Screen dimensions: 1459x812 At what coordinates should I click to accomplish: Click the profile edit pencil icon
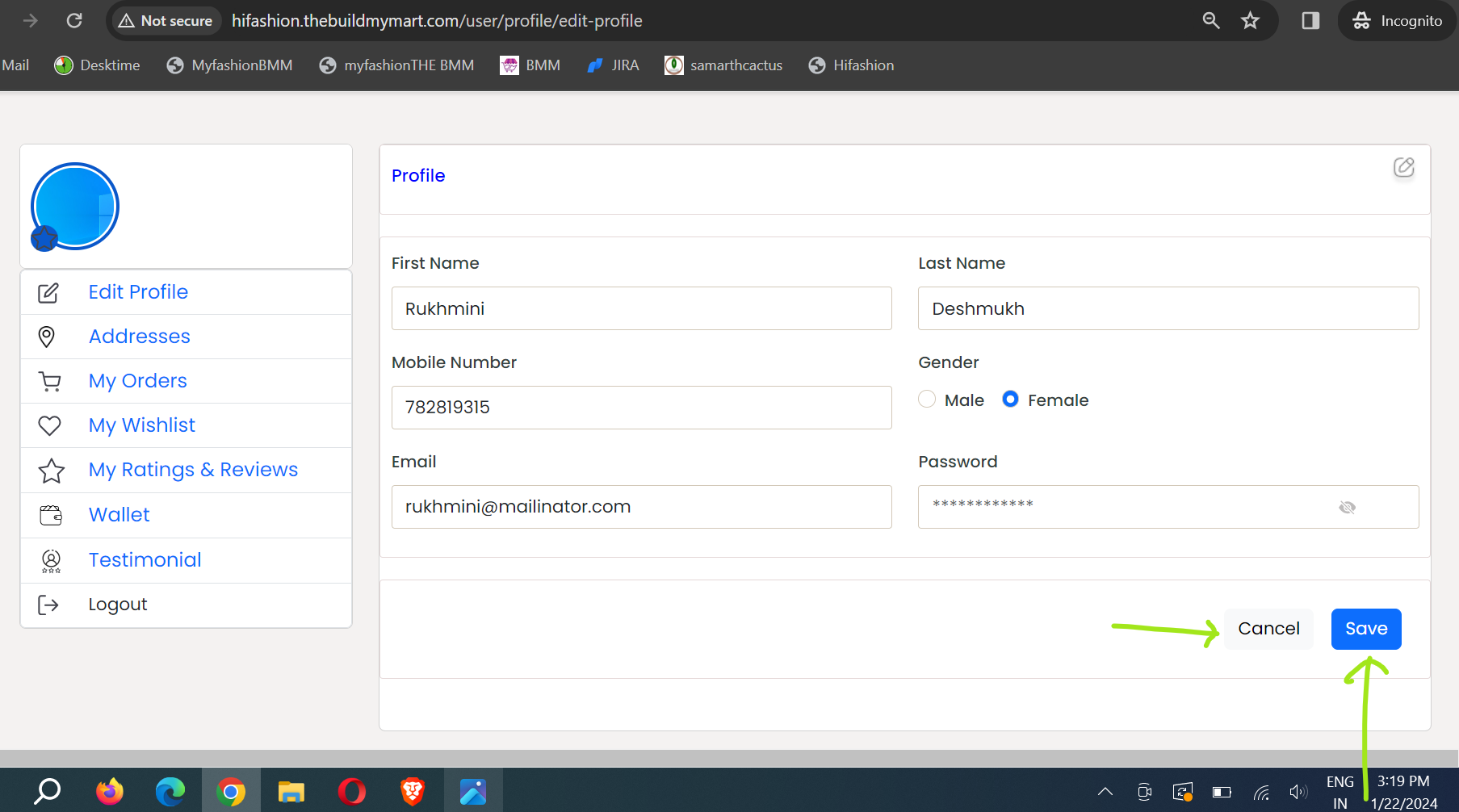point(1404,167)
